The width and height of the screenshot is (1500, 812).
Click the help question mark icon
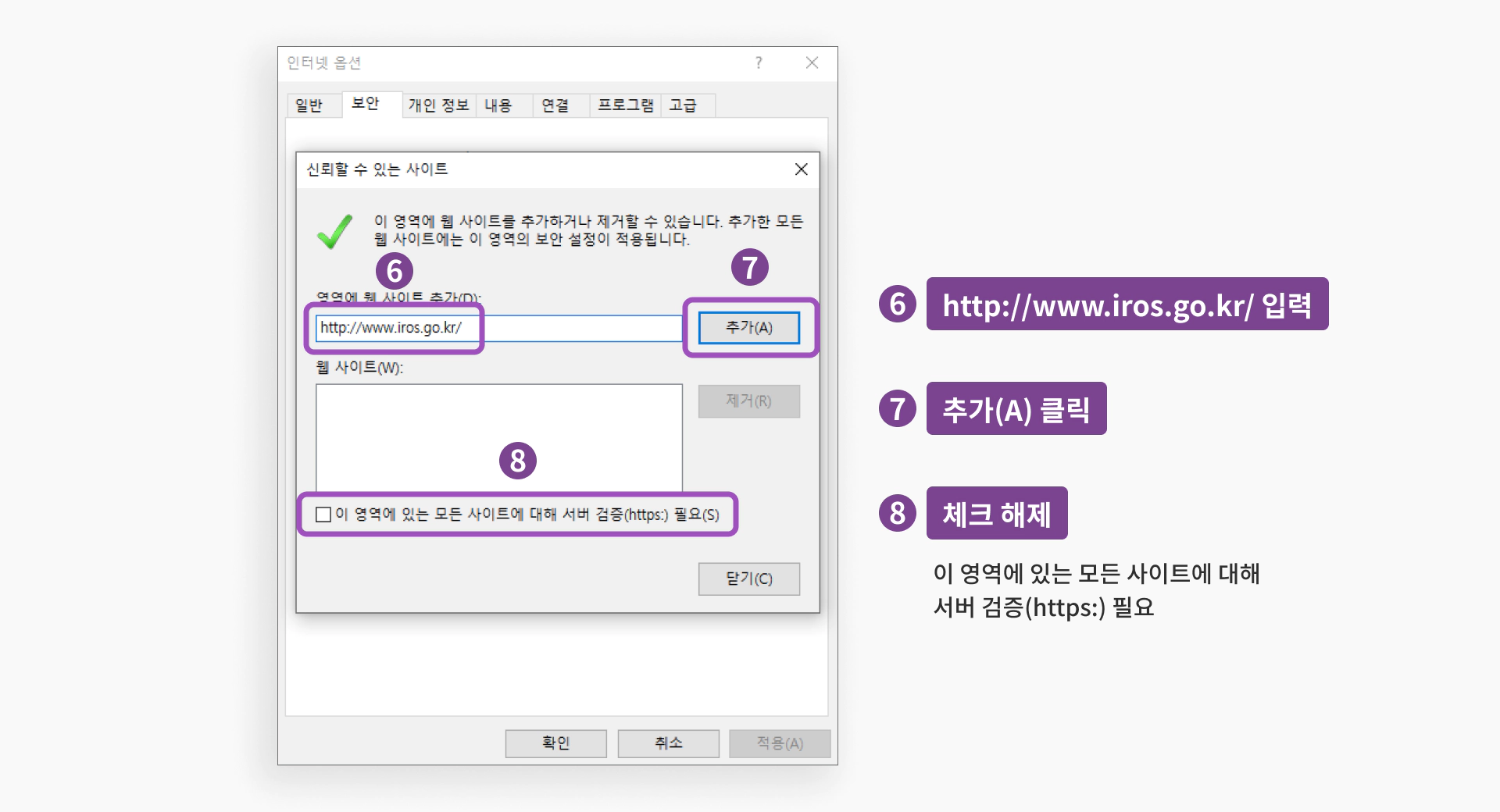[757, 63]
